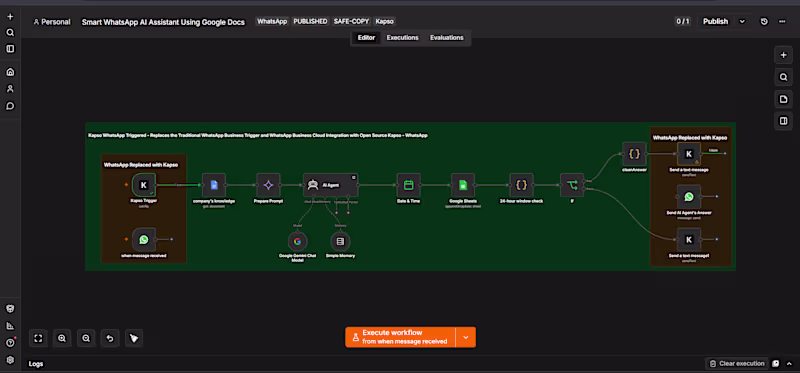The width and height of the screenshot is (800, 373).
Task: Click the workflow title Smart WhatsApp AI Assistant
Action: (x=163, y=22)
